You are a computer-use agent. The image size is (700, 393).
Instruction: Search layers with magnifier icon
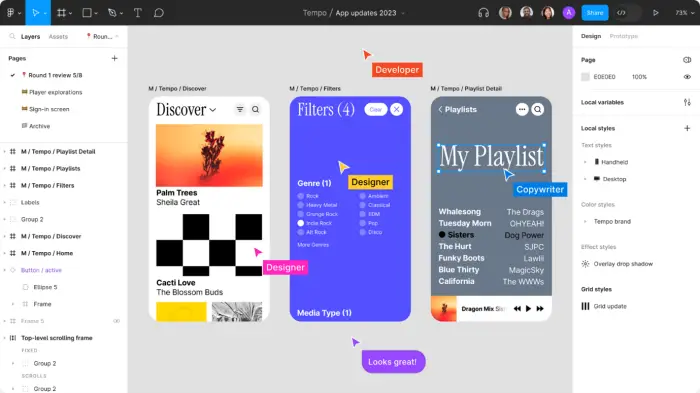point(12,36)
